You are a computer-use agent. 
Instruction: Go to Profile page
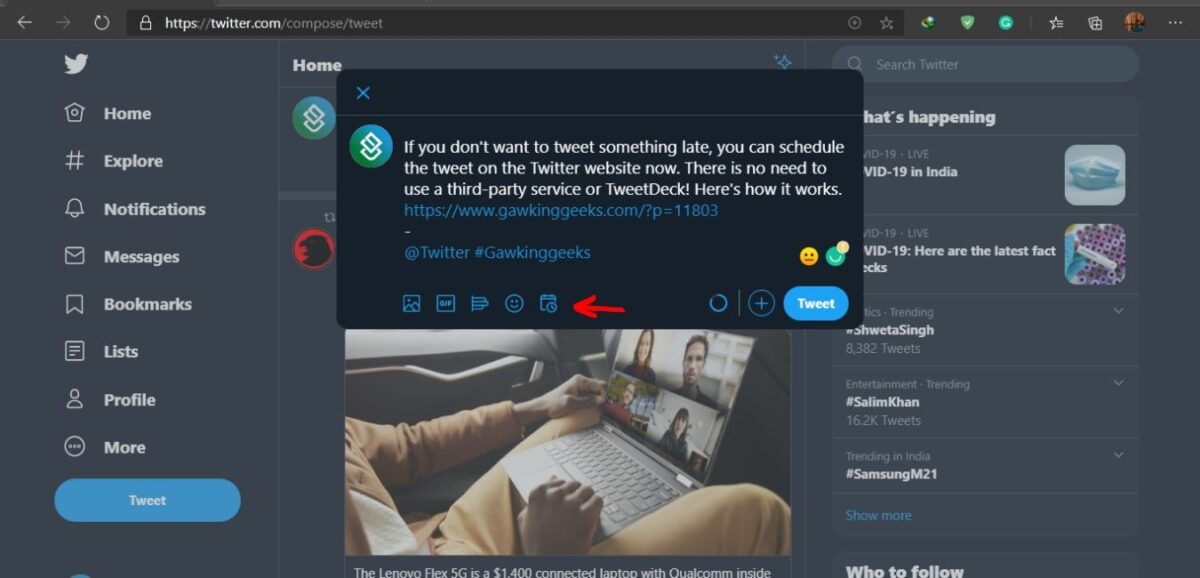(x=109, y=399)
